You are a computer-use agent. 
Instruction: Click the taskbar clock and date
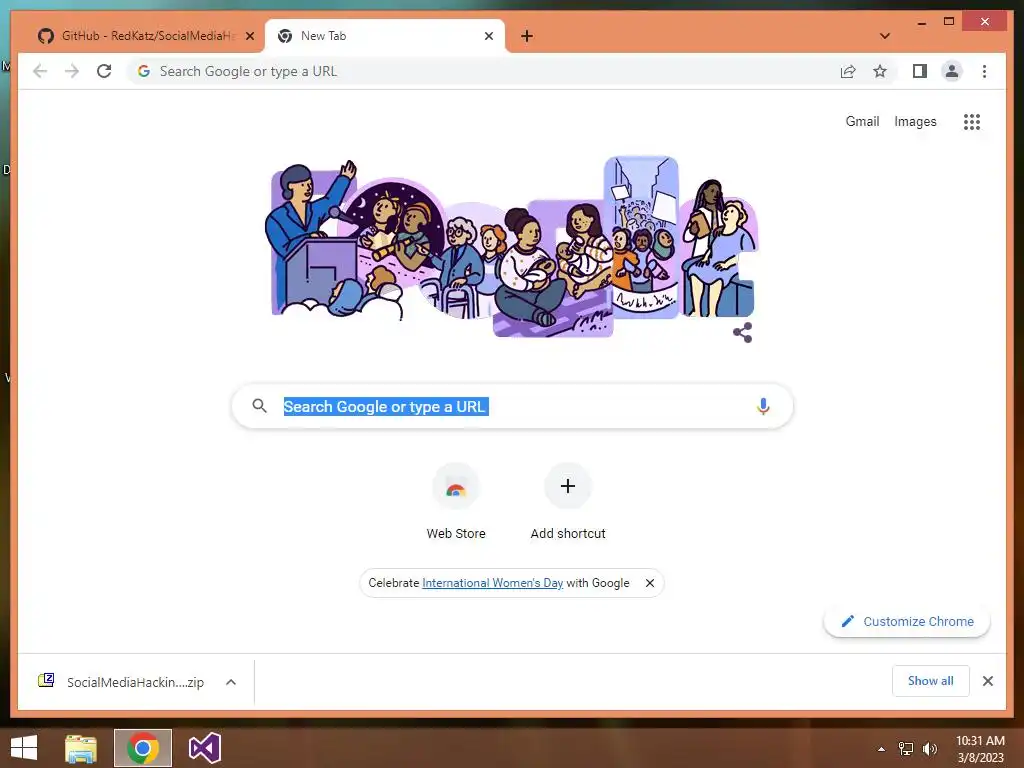(980, 749)
